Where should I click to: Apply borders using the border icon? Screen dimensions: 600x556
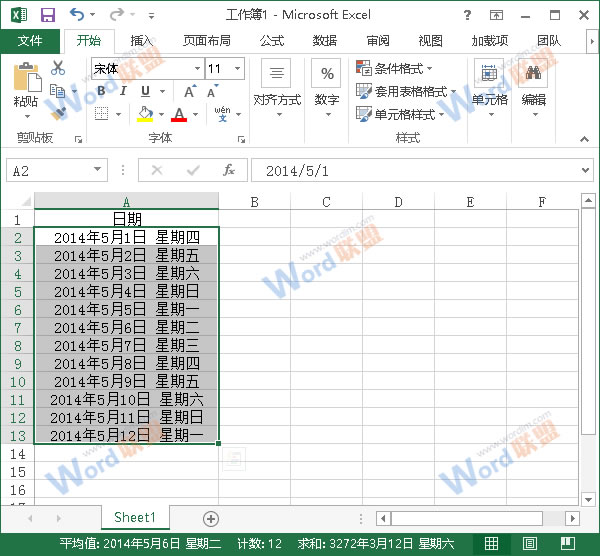click(x=101, y=114)
